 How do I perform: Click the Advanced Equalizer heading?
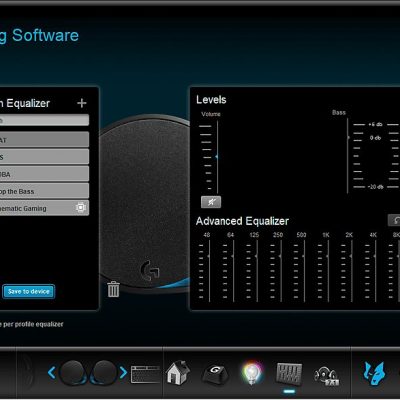coord(242,221)
